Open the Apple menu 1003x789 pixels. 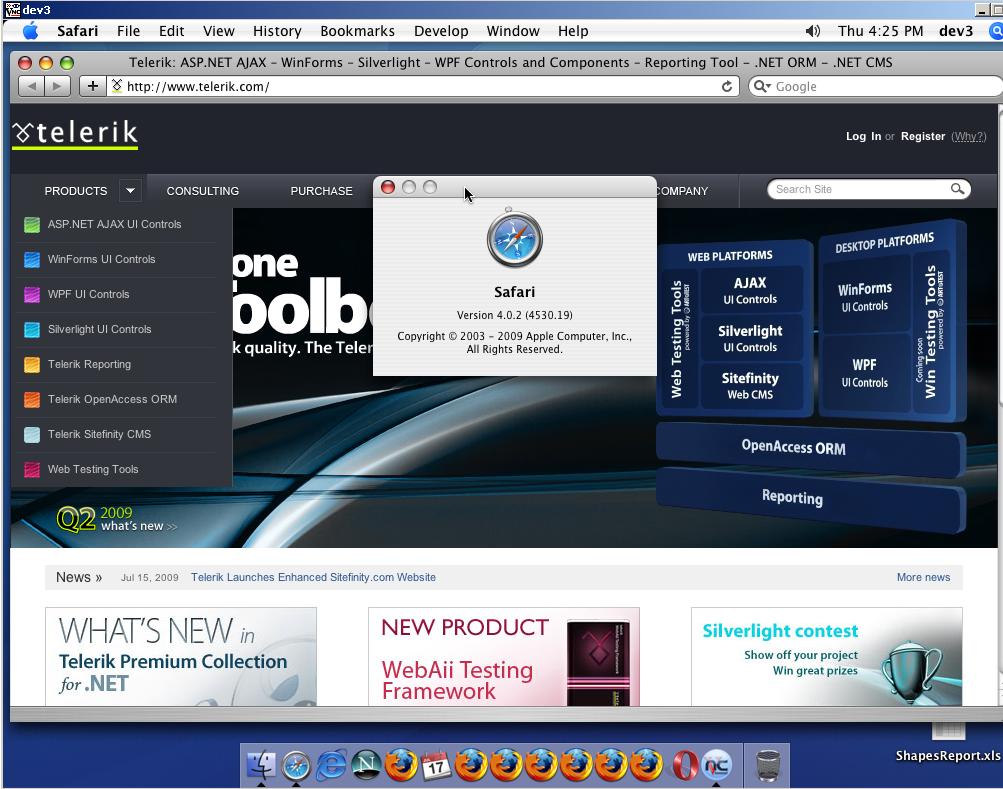tap(30, 31)
